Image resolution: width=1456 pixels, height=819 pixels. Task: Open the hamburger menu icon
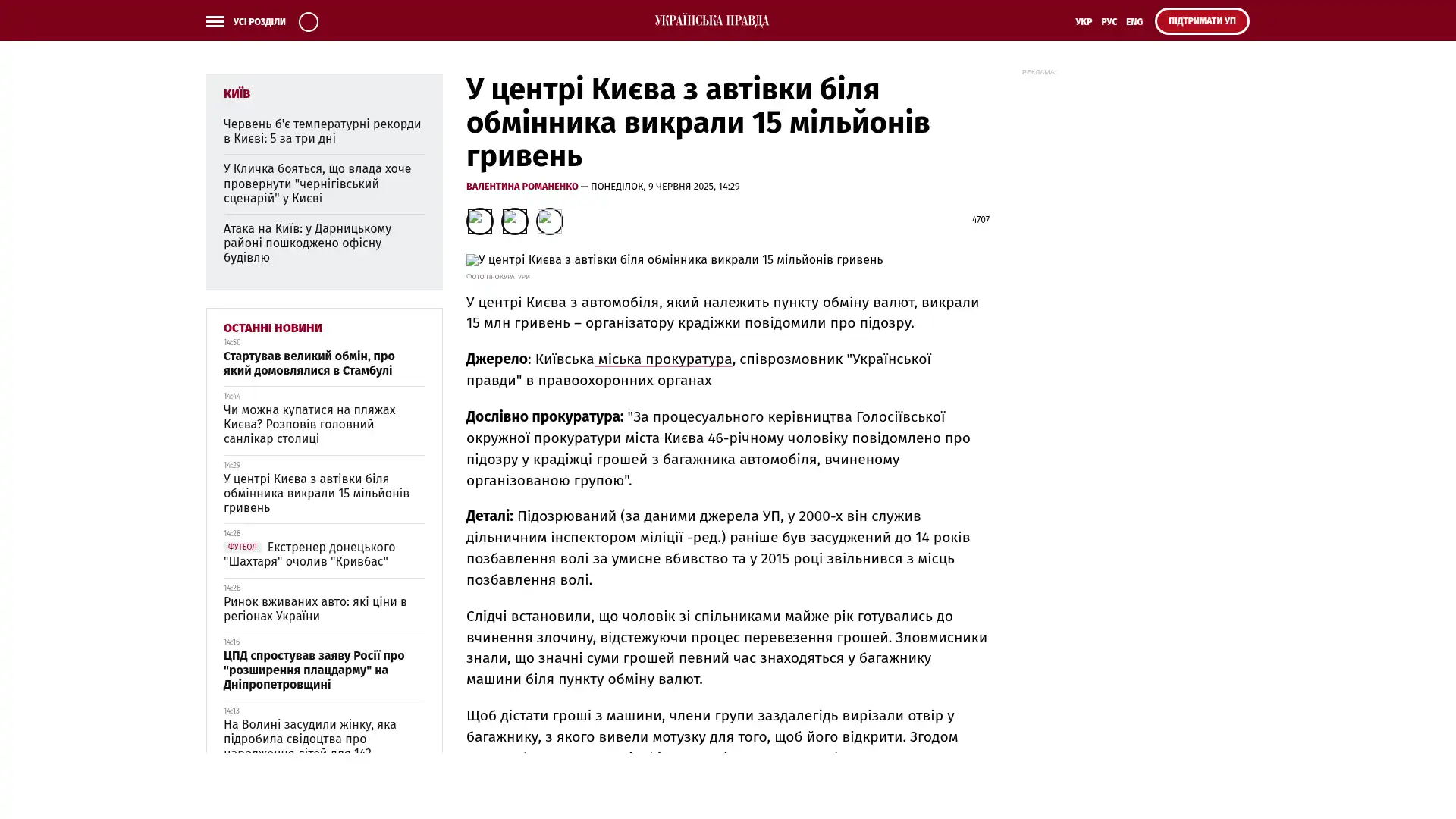tap(215, 22)
